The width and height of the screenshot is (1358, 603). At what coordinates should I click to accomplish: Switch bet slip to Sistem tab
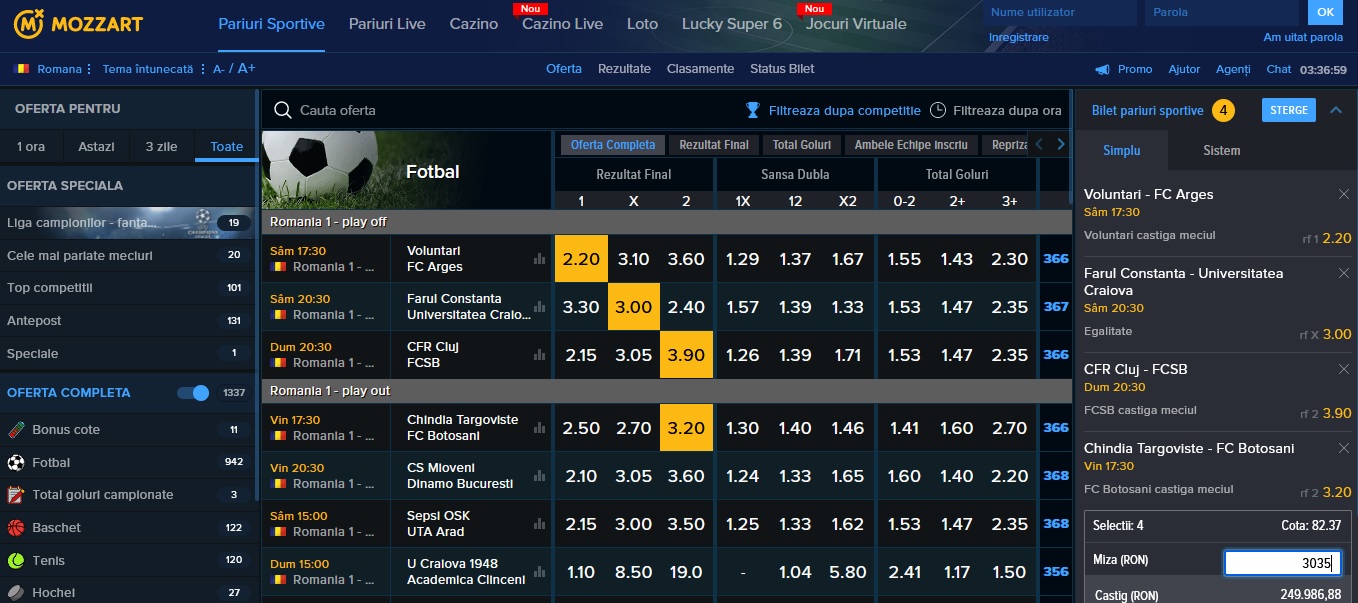1221,150
